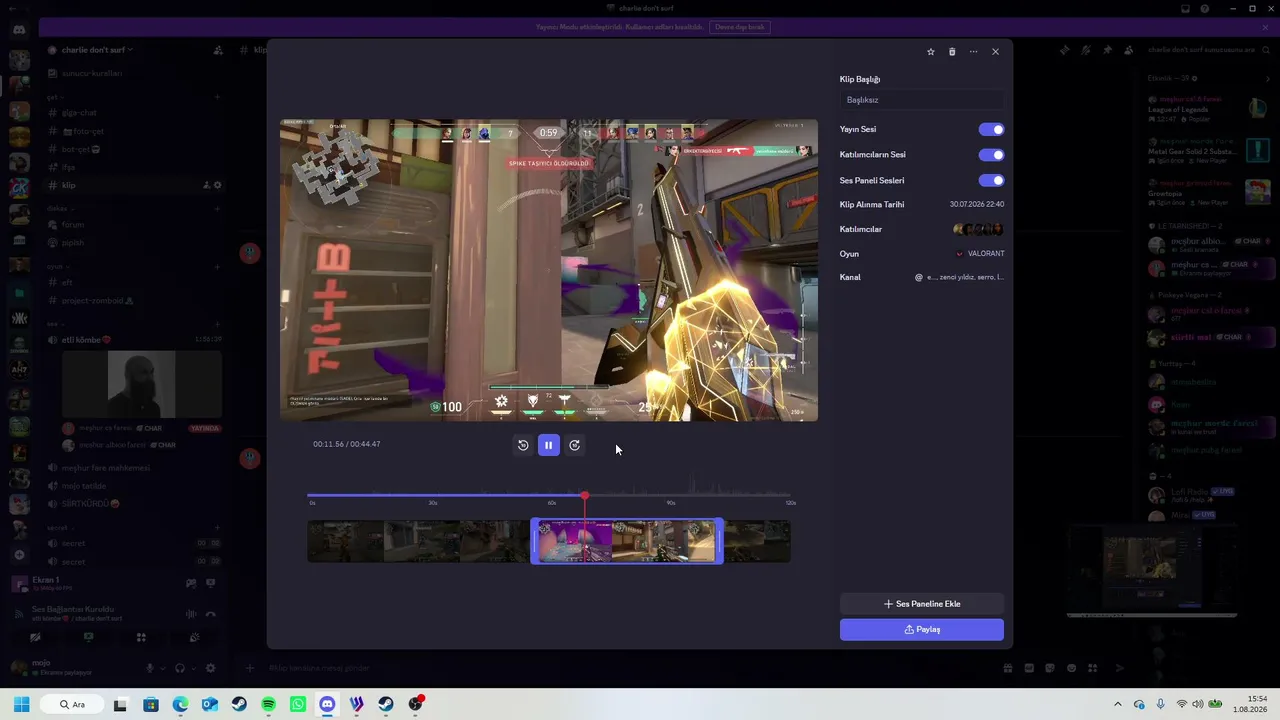Open settings gear for the klip channel
Image resolution: width=1280 pixels, height=720 pixels.
(218, 185)
